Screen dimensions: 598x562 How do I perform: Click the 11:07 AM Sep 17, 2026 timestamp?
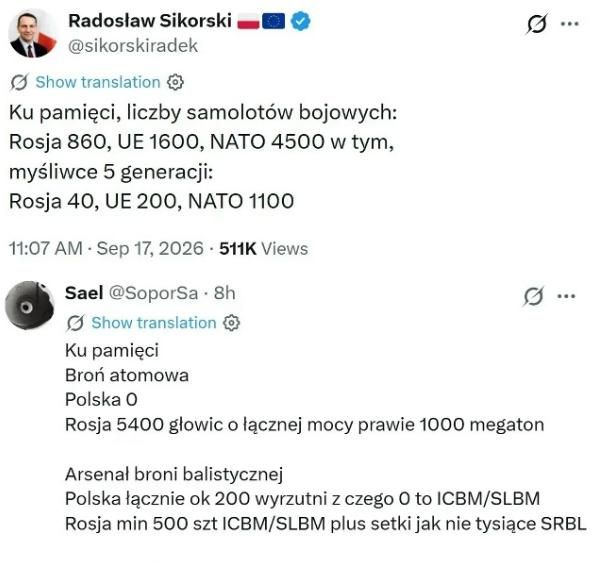coord(106,249)
